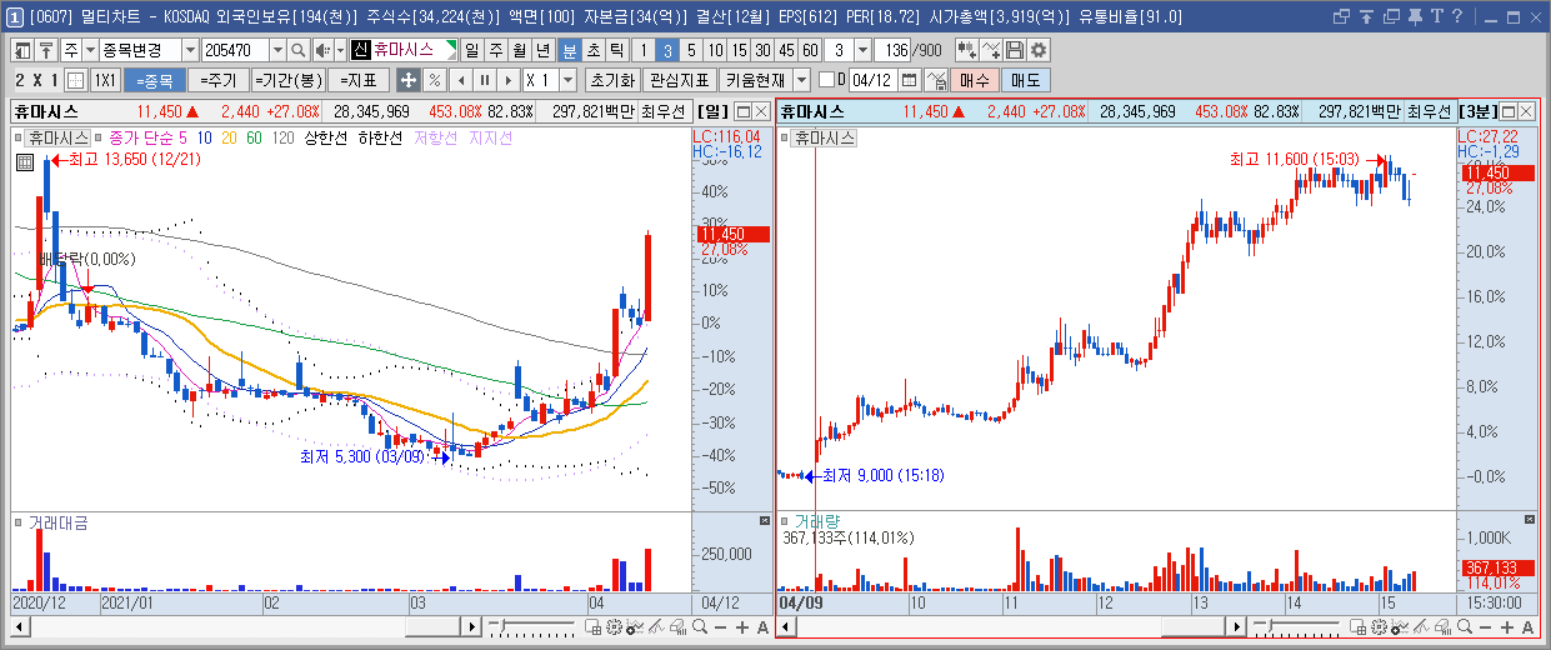Click the stock search magnifier icon
1551x650 pixels.
point(298,50)
